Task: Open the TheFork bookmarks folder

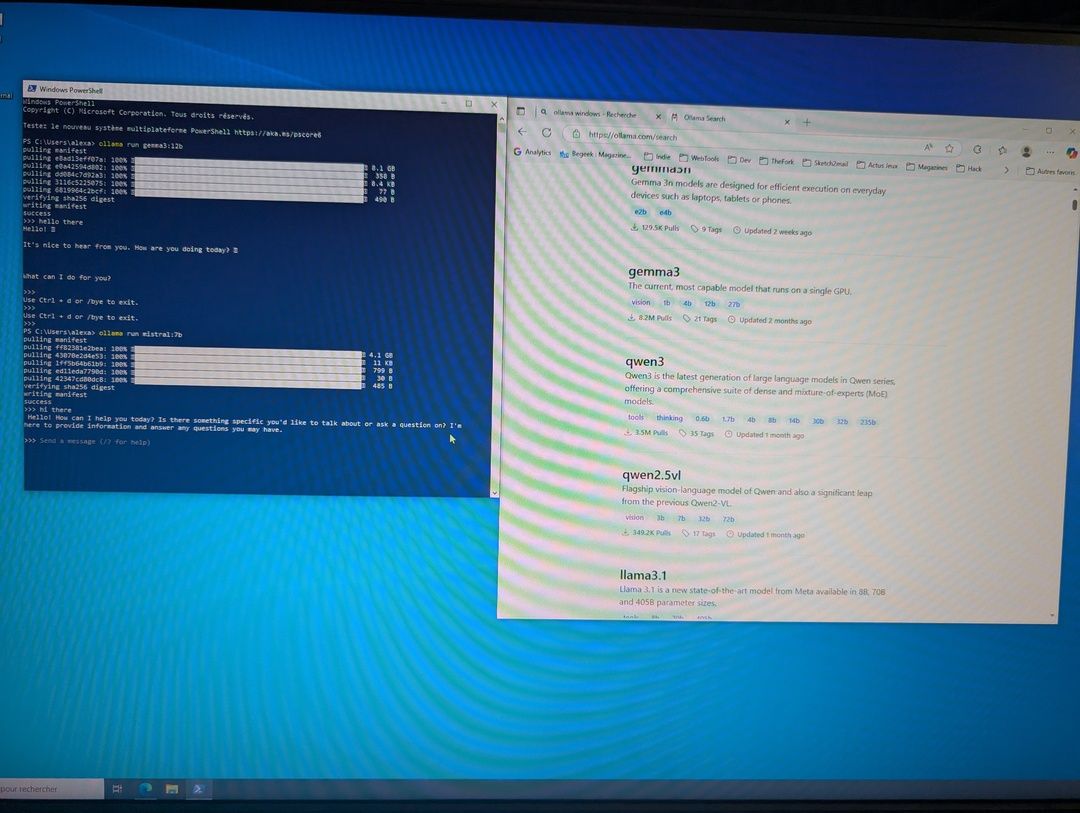Action: click(x=776, y=161)
